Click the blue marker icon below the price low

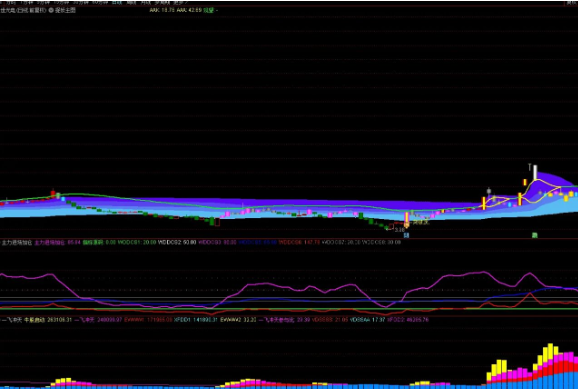coord(406,235)
